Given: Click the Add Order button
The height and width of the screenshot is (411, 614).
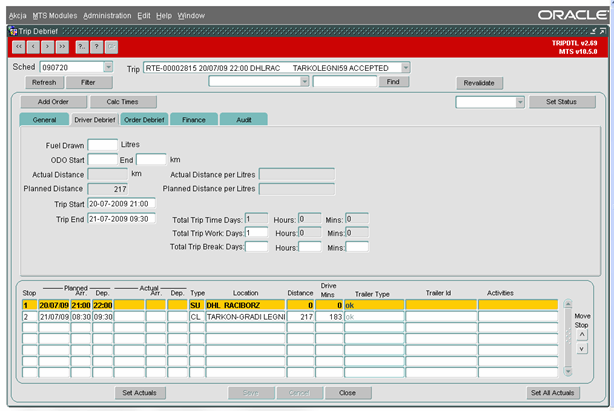Looking at the screenshot, I should (x=53, y=102).
